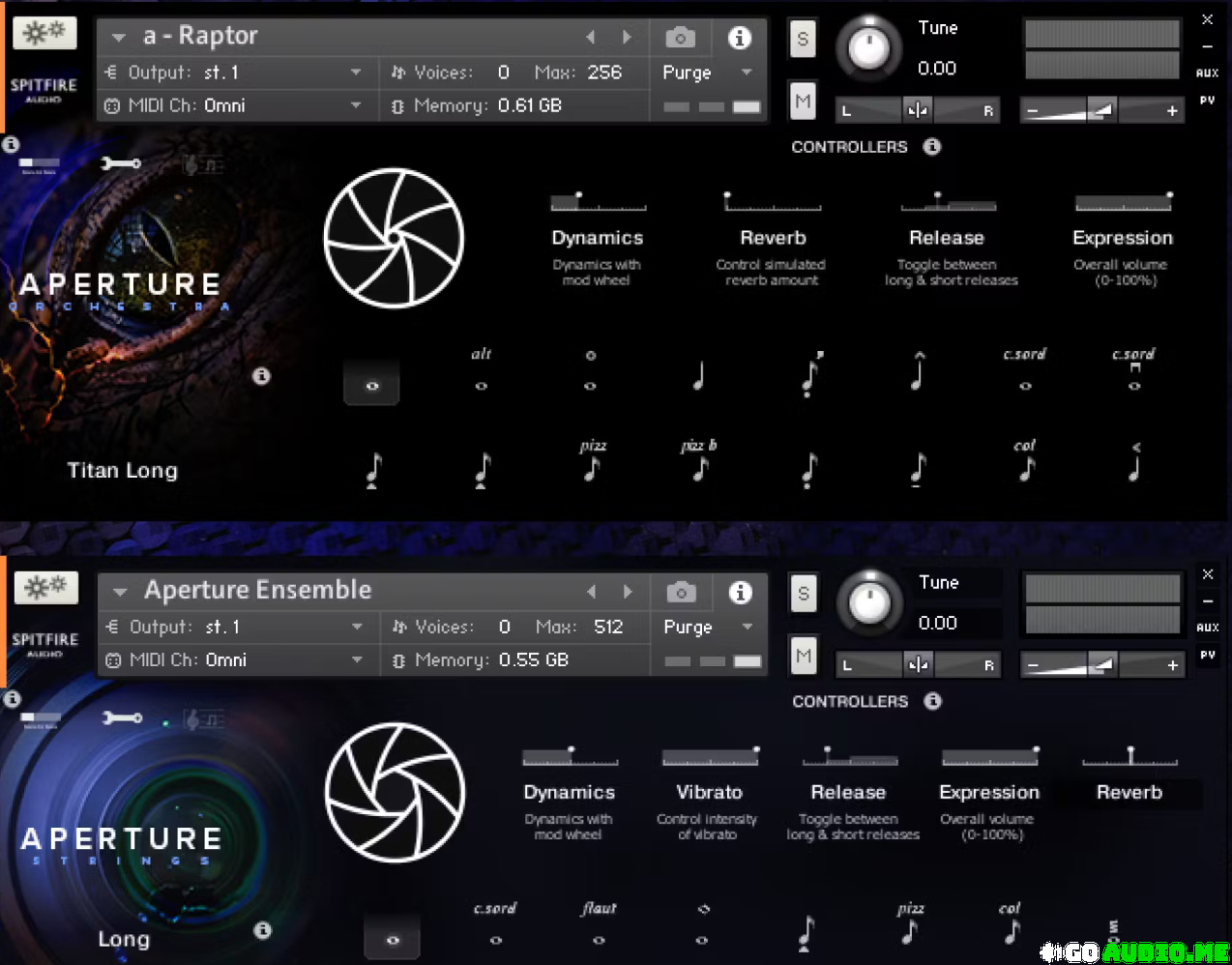The image size is (1232, 965).
Task: Toggle PV view on Raptor instrument
Action: tap(1207, 101)
